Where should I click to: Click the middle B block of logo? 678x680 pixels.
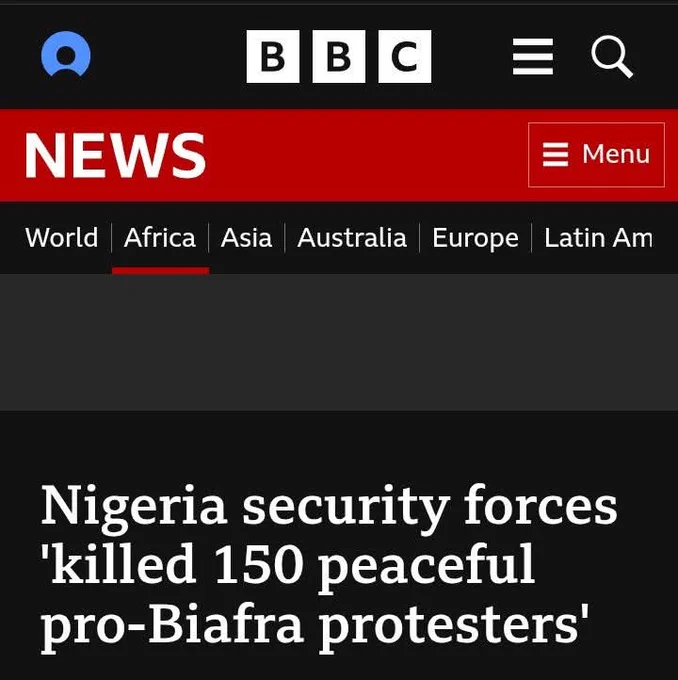click(x=339, y=56)
